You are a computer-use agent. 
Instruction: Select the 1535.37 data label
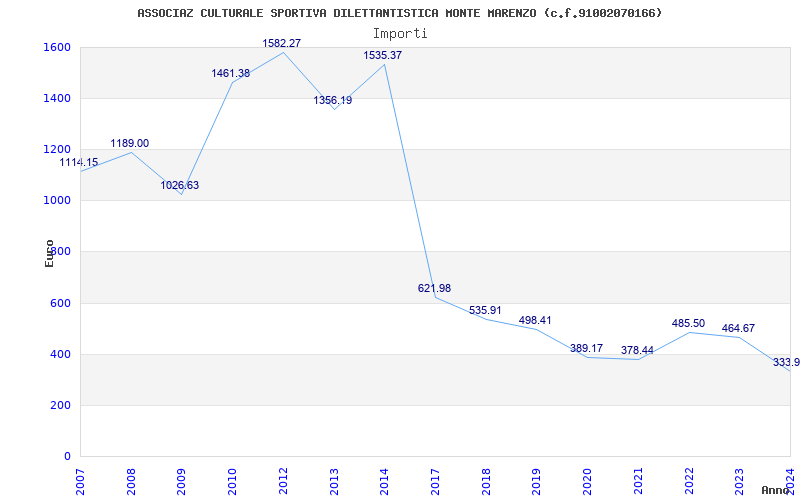pyautogui.click(x=383, y=55)
